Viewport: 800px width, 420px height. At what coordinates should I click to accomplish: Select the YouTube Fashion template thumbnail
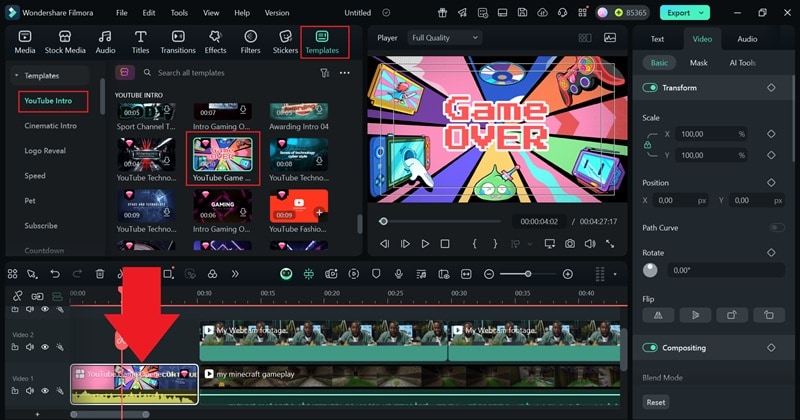(299, 205)
